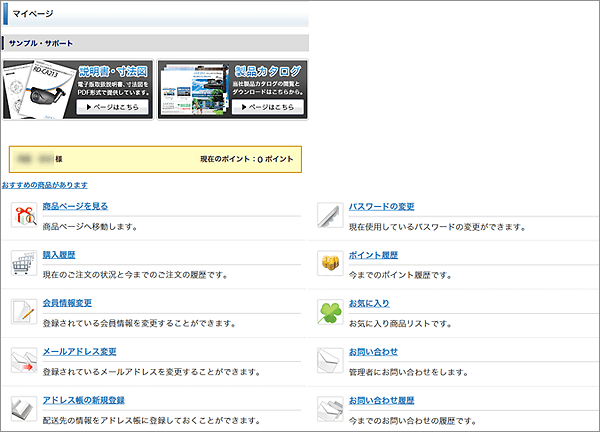Viewport: 600px width, 432px height.
Task: Open the お問い合わせ link
Action: 373,352
